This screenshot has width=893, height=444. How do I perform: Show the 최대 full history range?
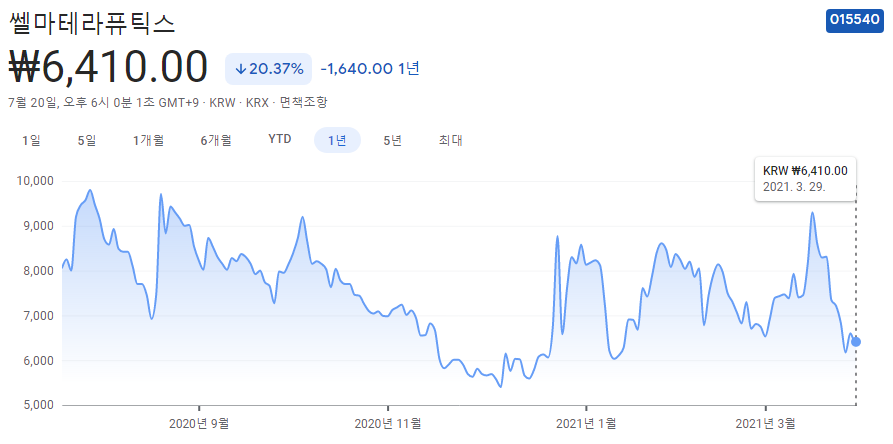pos(450,141)
